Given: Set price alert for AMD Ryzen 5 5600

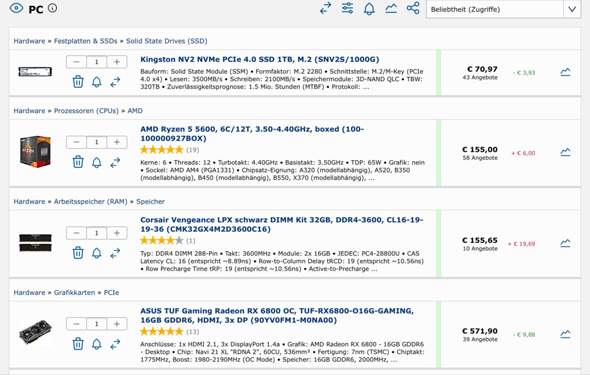Looking at the screenshot, I should click(x=97, y=162).
